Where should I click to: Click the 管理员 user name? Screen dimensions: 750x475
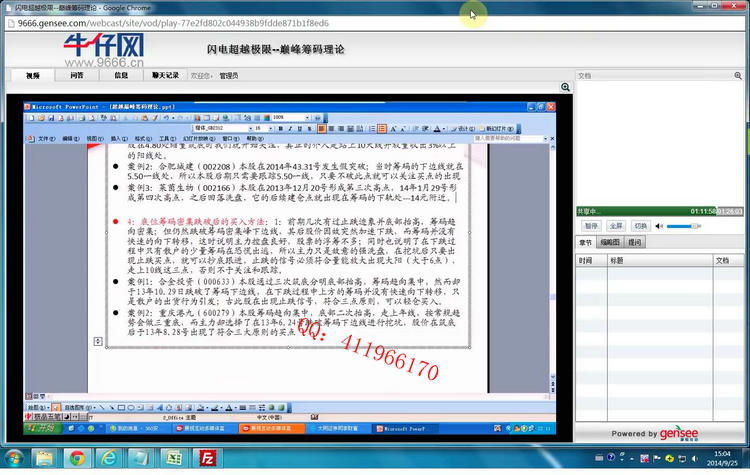tap(229, 76)
